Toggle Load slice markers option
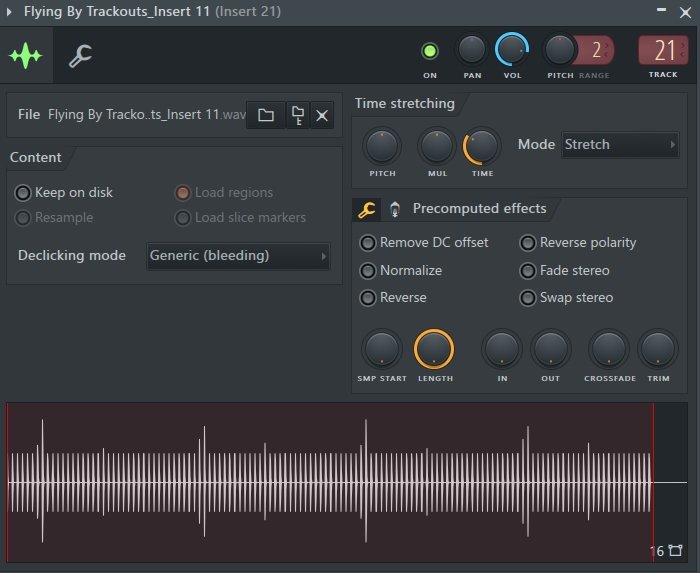Image resolution: width=700 pixels, height=573 pixels. pos(240,217)
